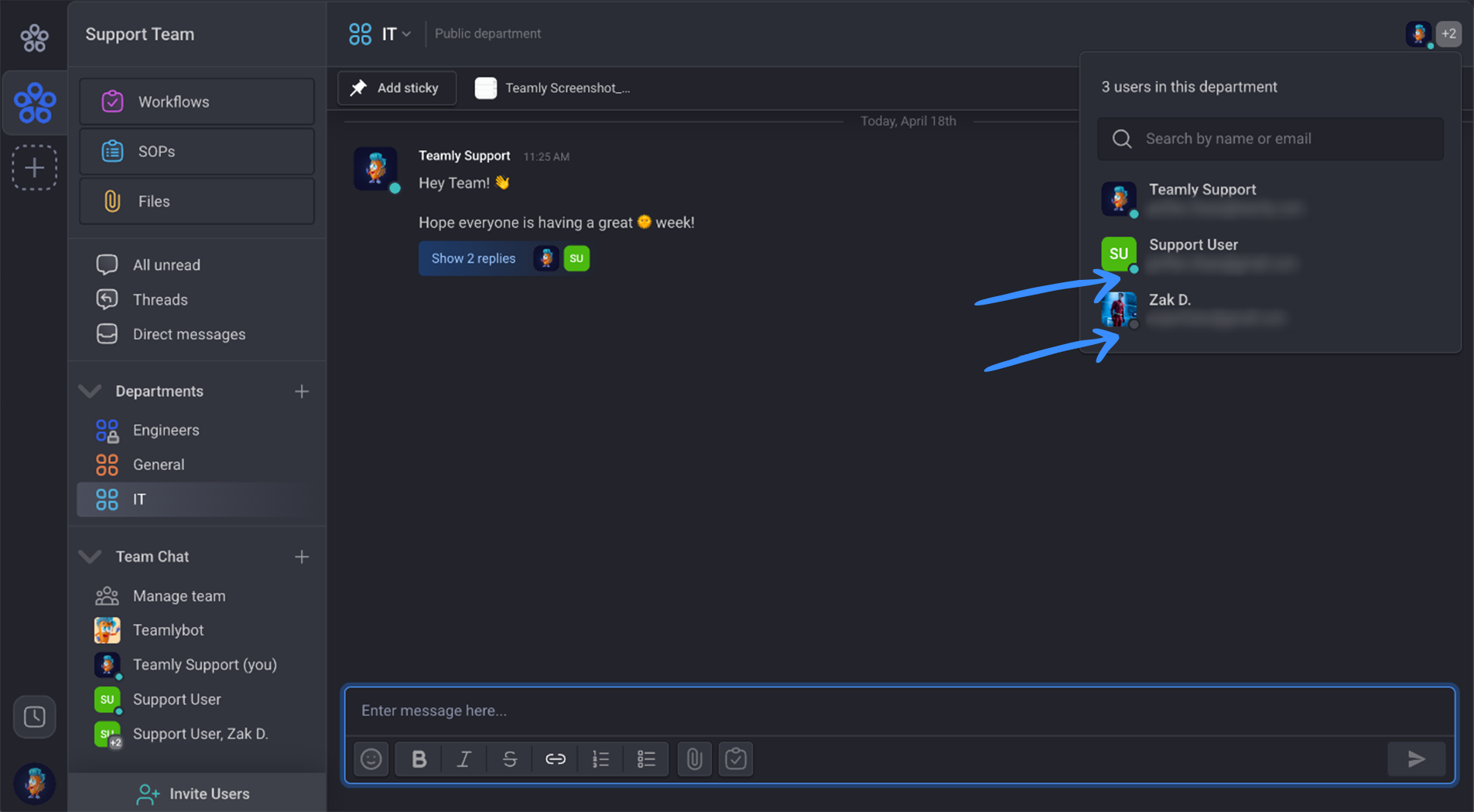
Task: Open SOPs
Action: click(197, 152)
